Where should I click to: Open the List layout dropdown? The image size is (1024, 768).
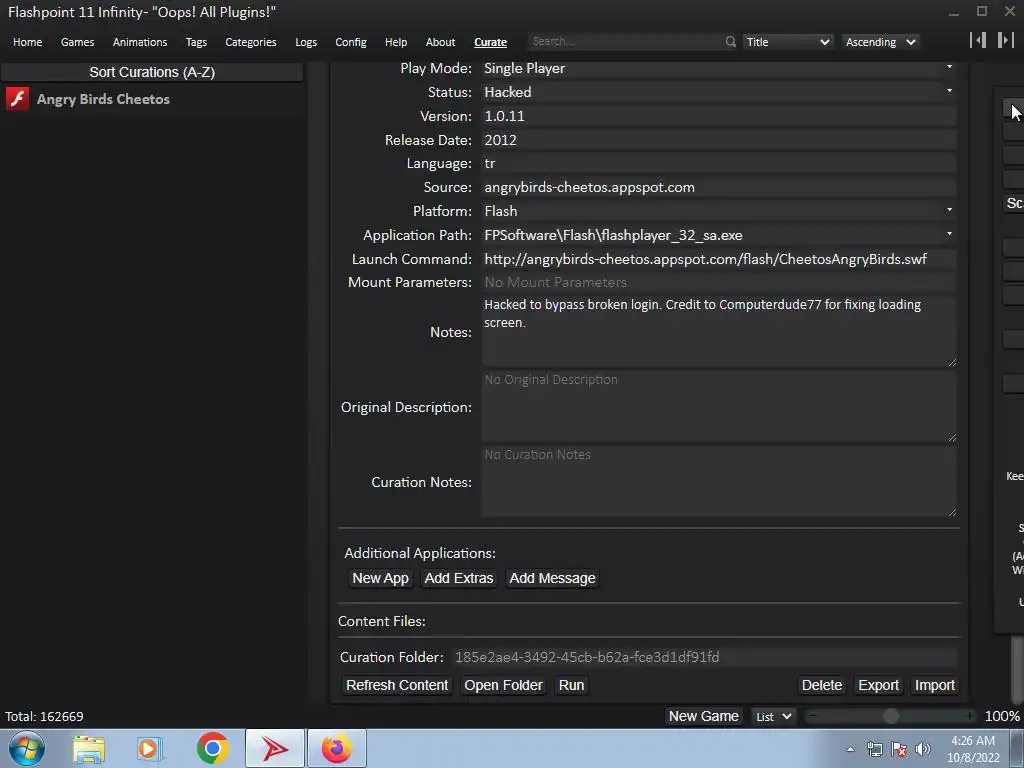point(773,716)
